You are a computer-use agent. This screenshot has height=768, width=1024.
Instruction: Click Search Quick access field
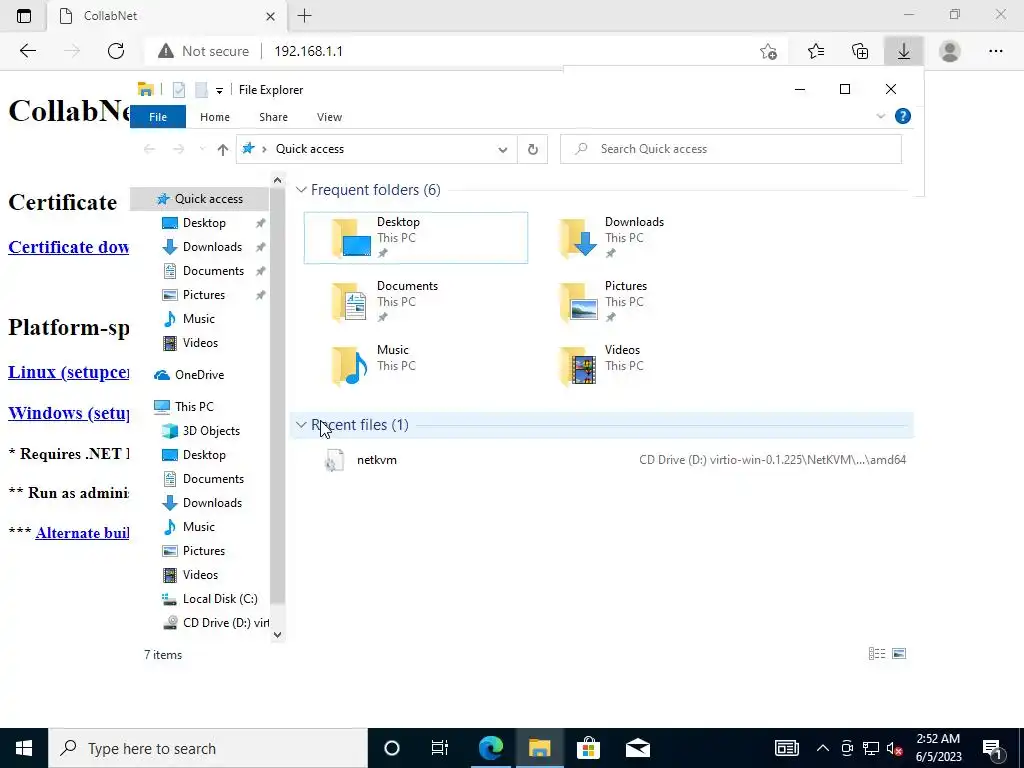point(731,149)
